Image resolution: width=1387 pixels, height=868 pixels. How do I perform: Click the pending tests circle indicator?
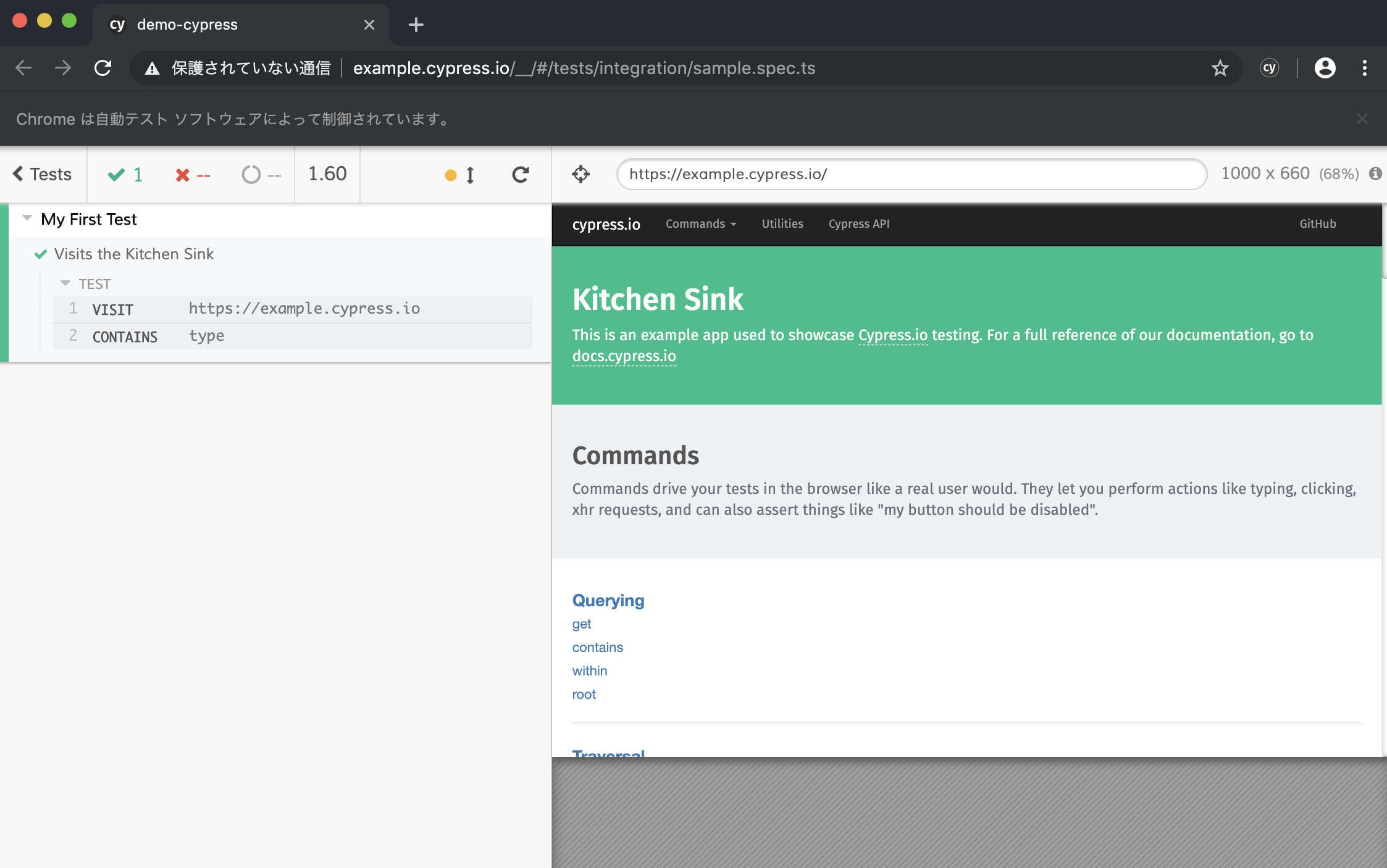[261, 175]
